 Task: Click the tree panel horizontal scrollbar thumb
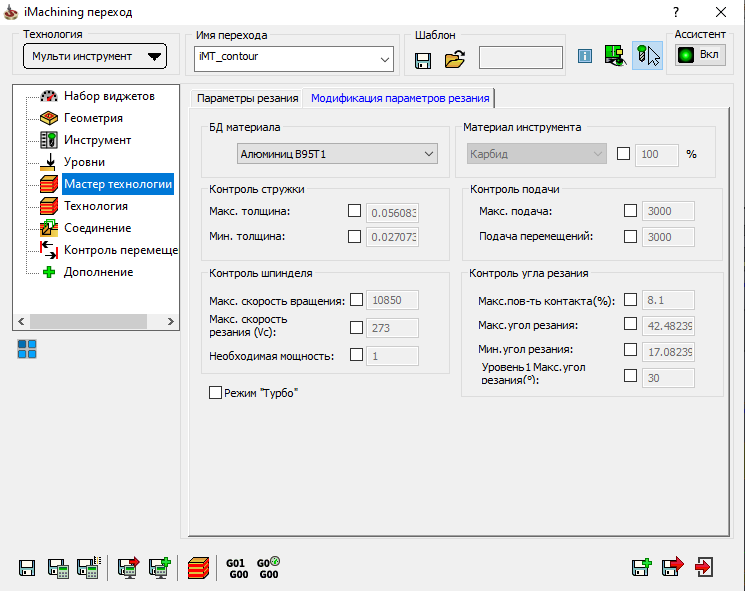(x=88, y=322)
